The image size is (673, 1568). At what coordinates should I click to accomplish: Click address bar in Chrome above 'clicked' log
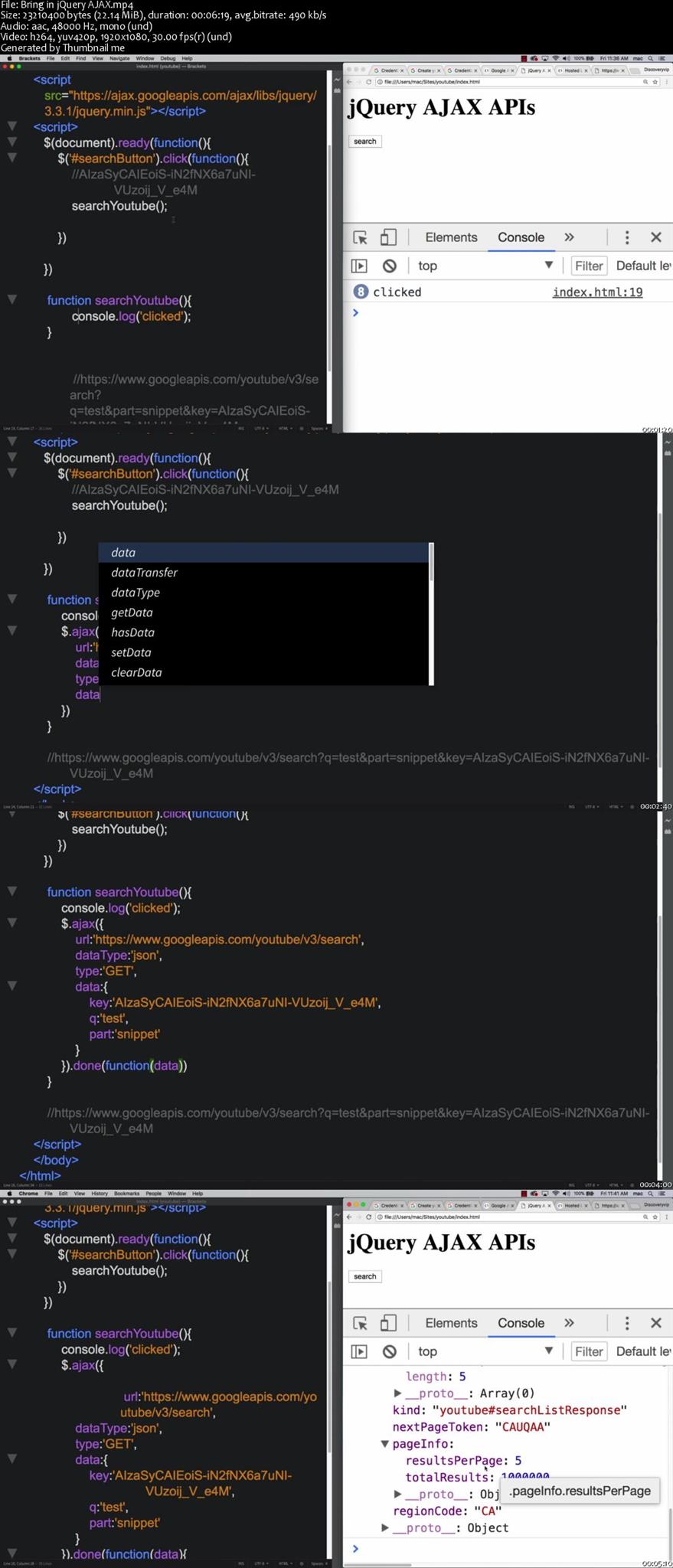[511, 82]
